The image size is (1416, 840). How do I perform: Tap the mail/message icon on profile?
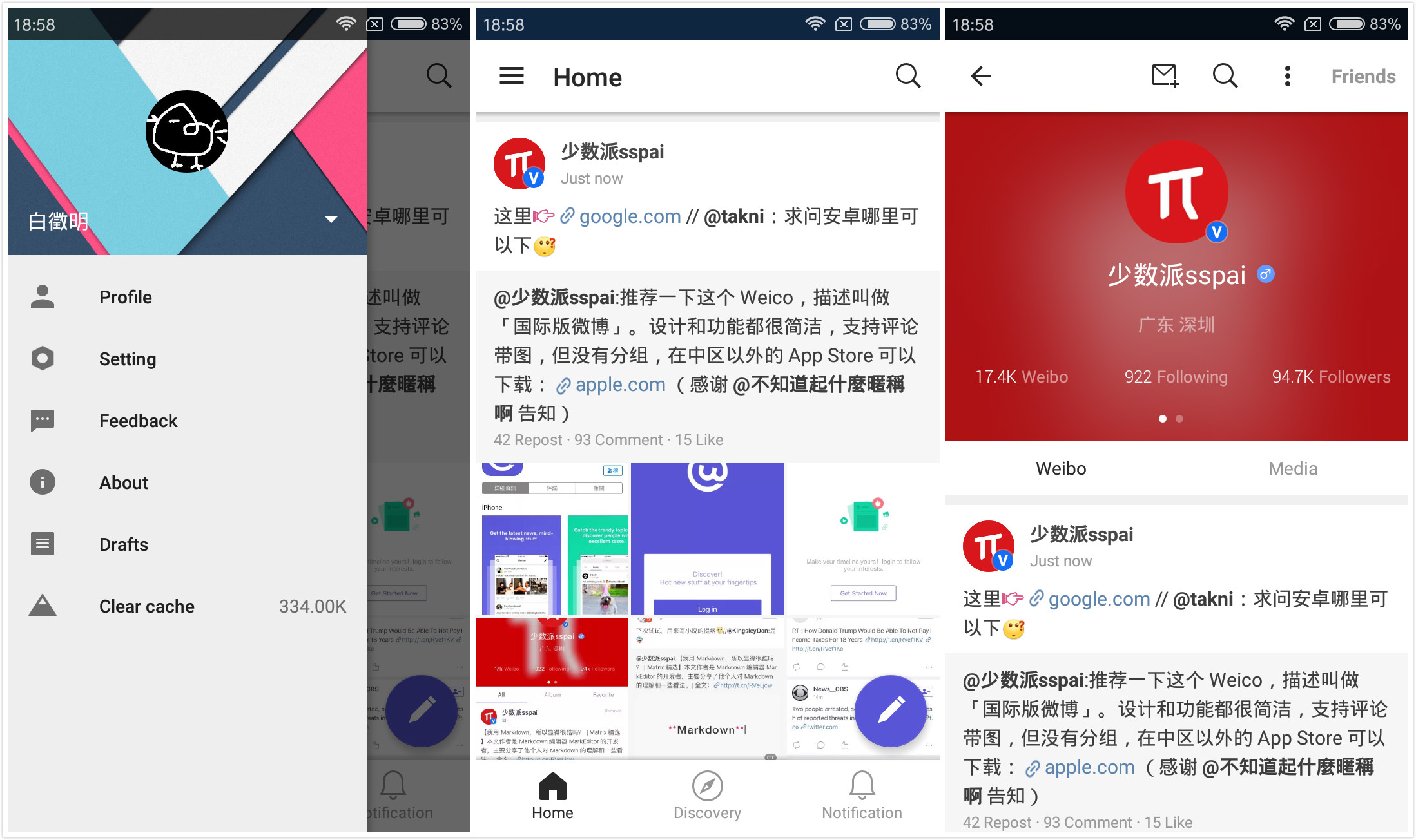[x=1164, y=76]
